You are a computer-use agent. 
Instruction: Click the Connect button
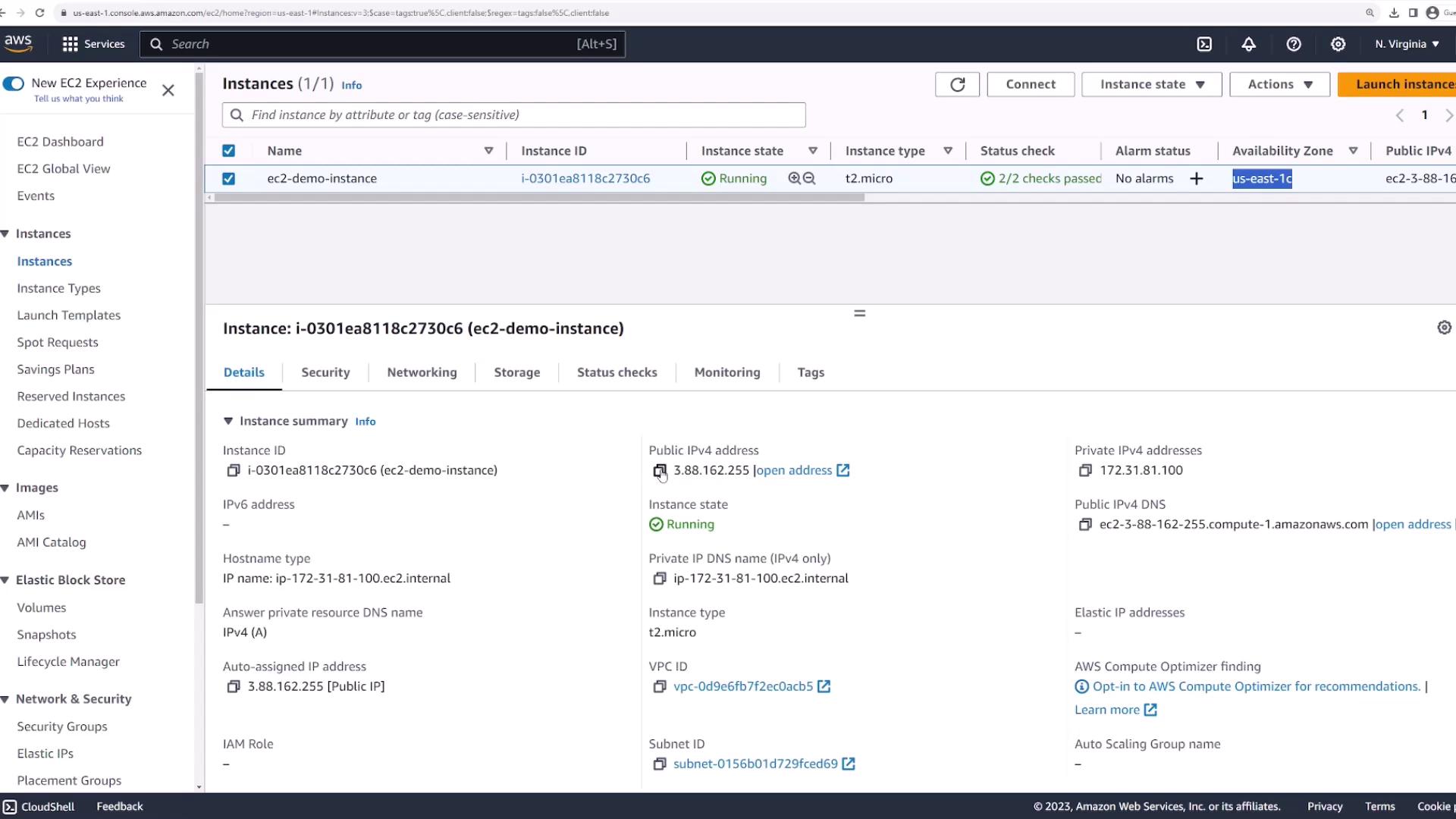(1030, 84)
